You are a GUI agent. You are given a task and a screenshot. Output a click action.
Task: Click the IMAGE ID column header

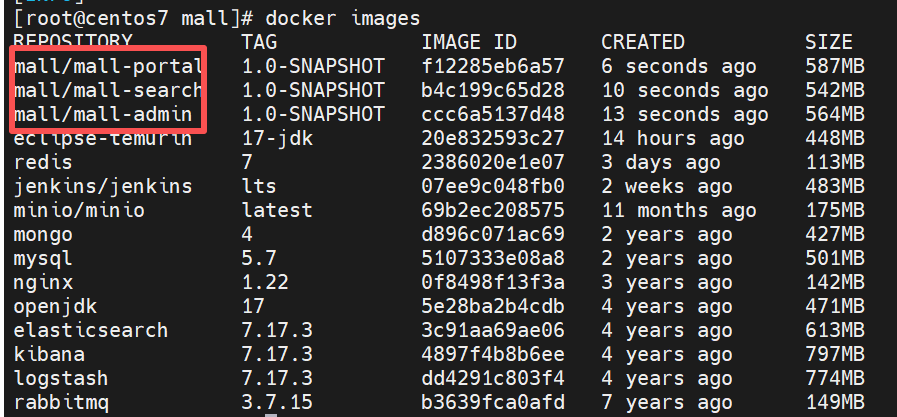[x=469, y=42]
